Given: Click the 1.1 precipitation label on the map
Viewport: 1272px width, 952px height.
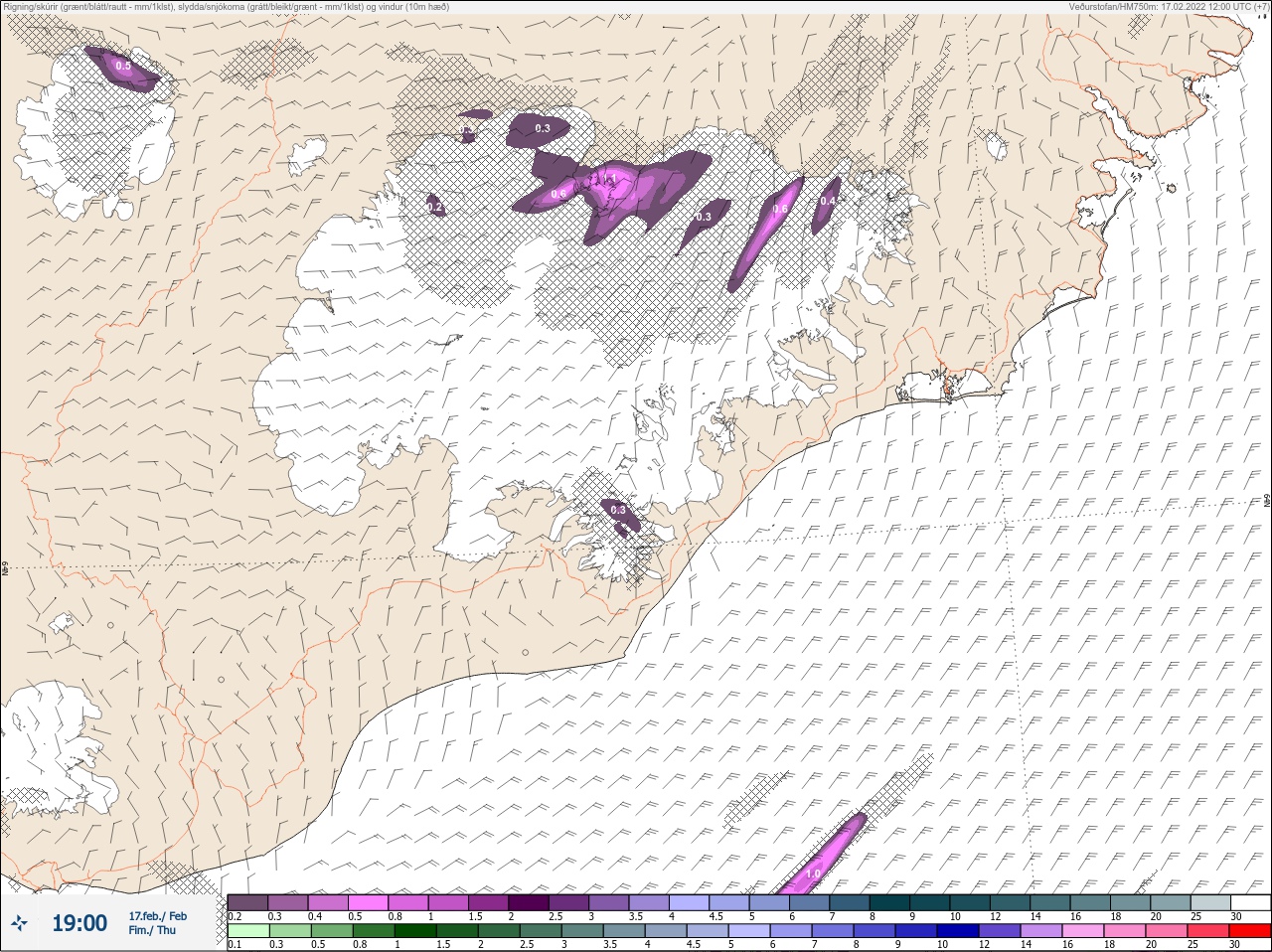Looking at the screenshot, I should (610, 179).
